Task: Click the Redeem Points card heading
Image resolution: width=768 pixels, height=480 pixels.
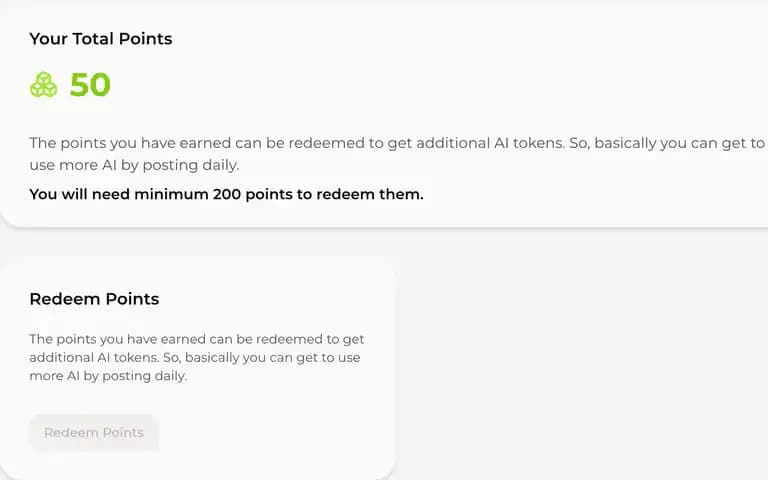Action: click(x=94, y=299)
